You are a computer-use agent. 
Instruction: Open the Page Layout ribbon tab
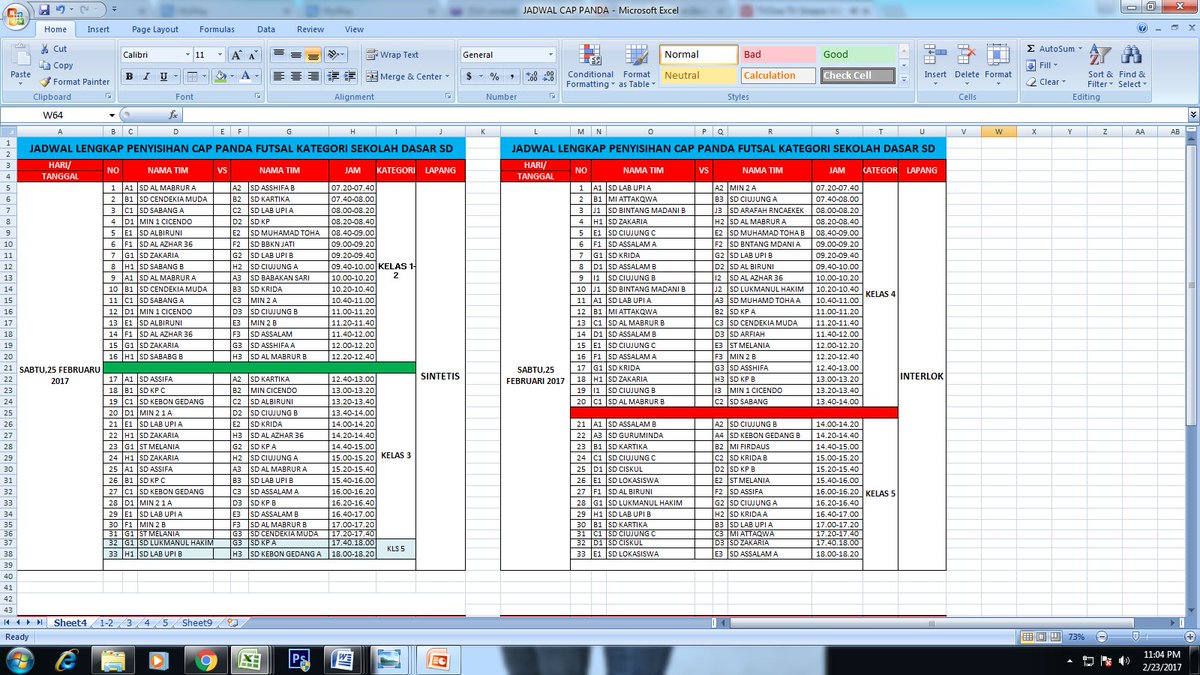coord(155,30)
